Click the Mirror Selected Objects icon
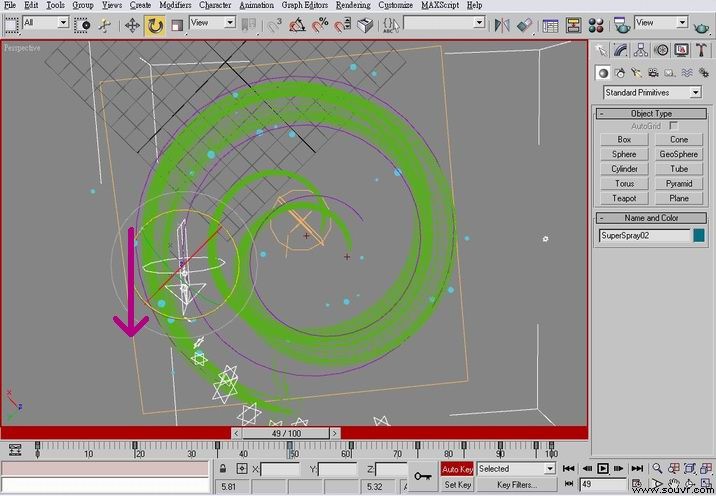This screenshot has height=496, width=716. 502,25
